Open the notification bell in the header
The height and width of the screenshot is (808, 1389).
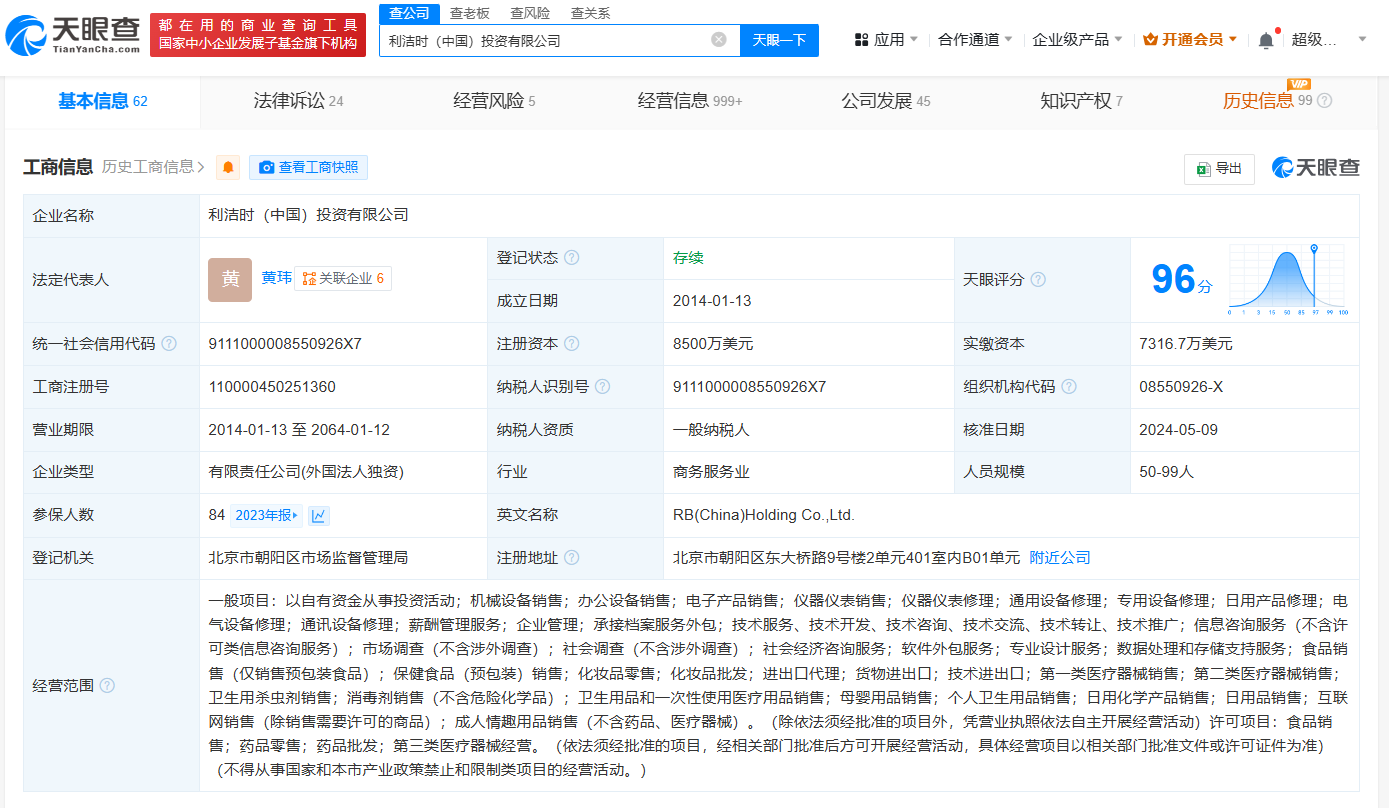click(1266, 40)
